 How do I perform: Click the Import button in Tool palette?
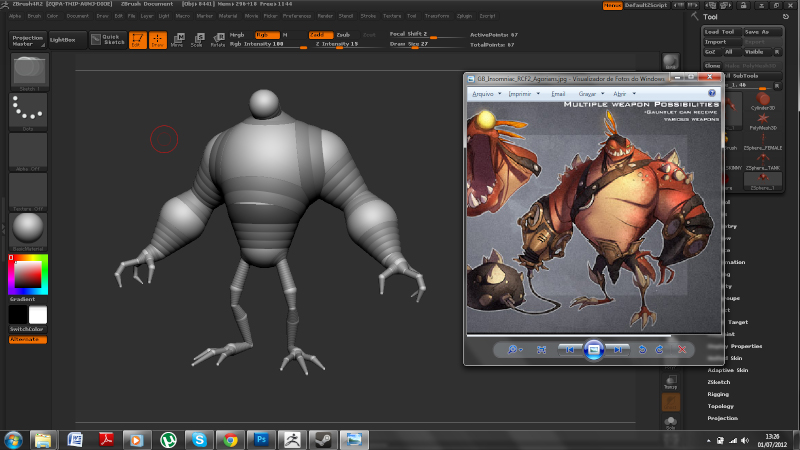point(721,42)
